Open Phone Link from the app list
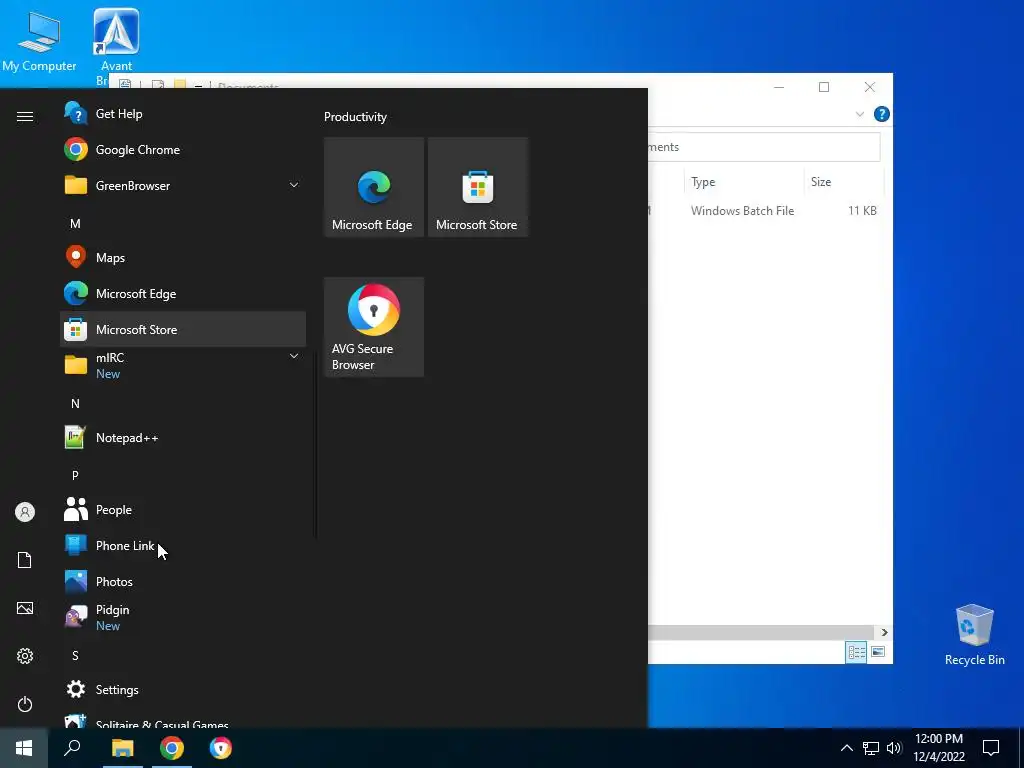Viewport: 1024px width, 768px height. point(183,545)
